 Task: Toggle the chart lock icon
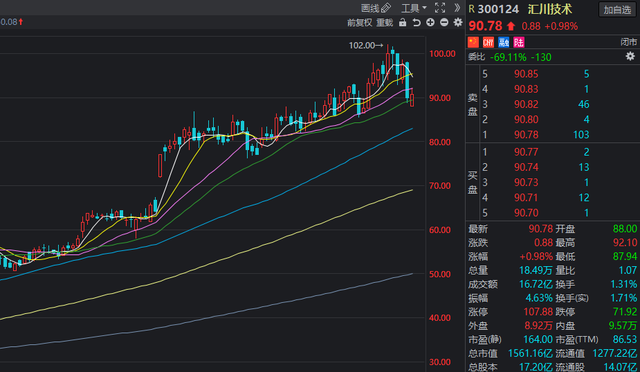coord(402,22)
